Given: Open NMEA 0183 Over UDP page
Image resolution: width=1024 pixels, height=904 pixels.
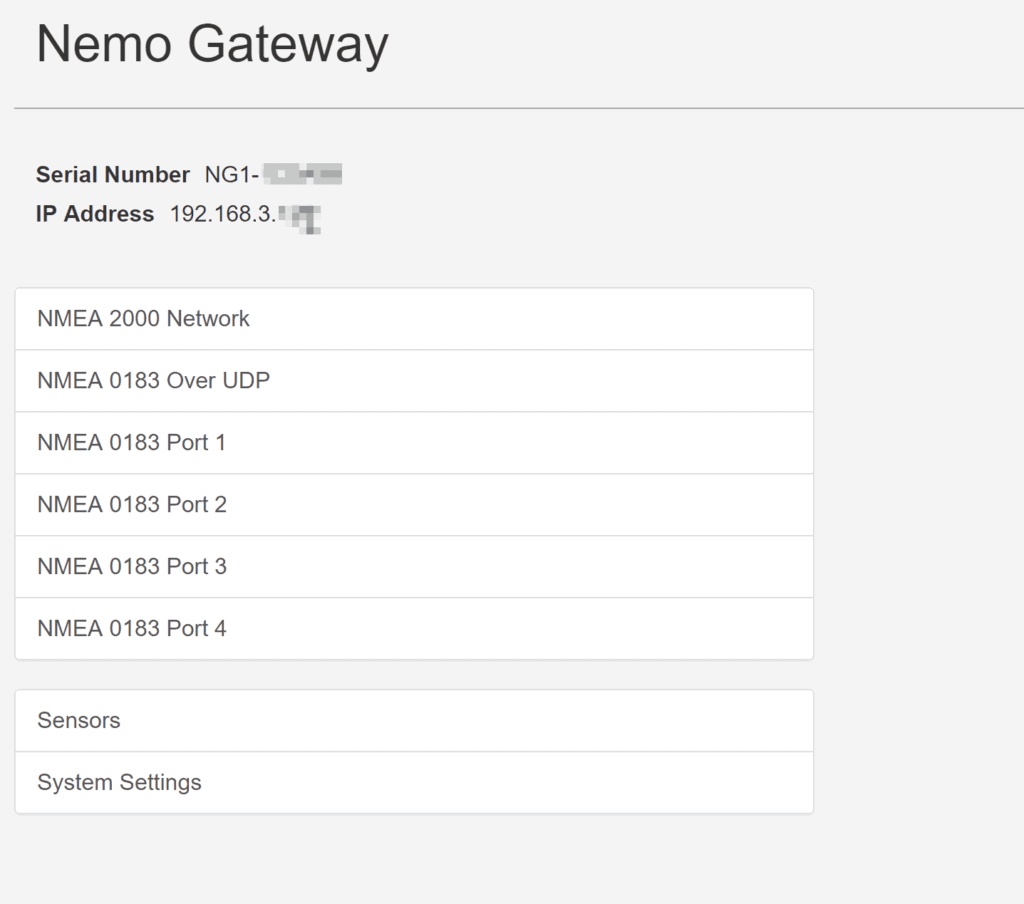Looking at the screenshot, I should tap(414, 381).
